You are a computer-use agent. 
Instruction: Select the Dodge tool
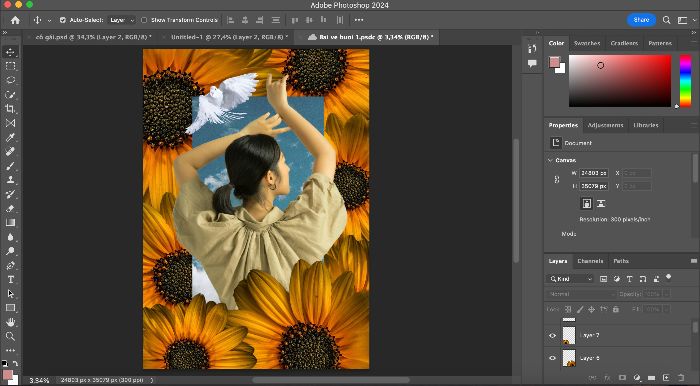pyautogui.click(x=10, y=251)
